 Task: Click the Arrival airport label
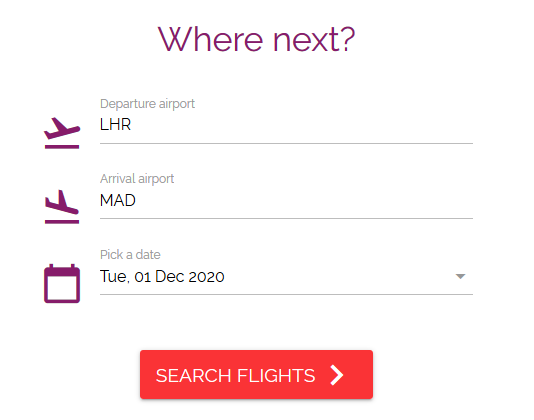pos(137,179)
